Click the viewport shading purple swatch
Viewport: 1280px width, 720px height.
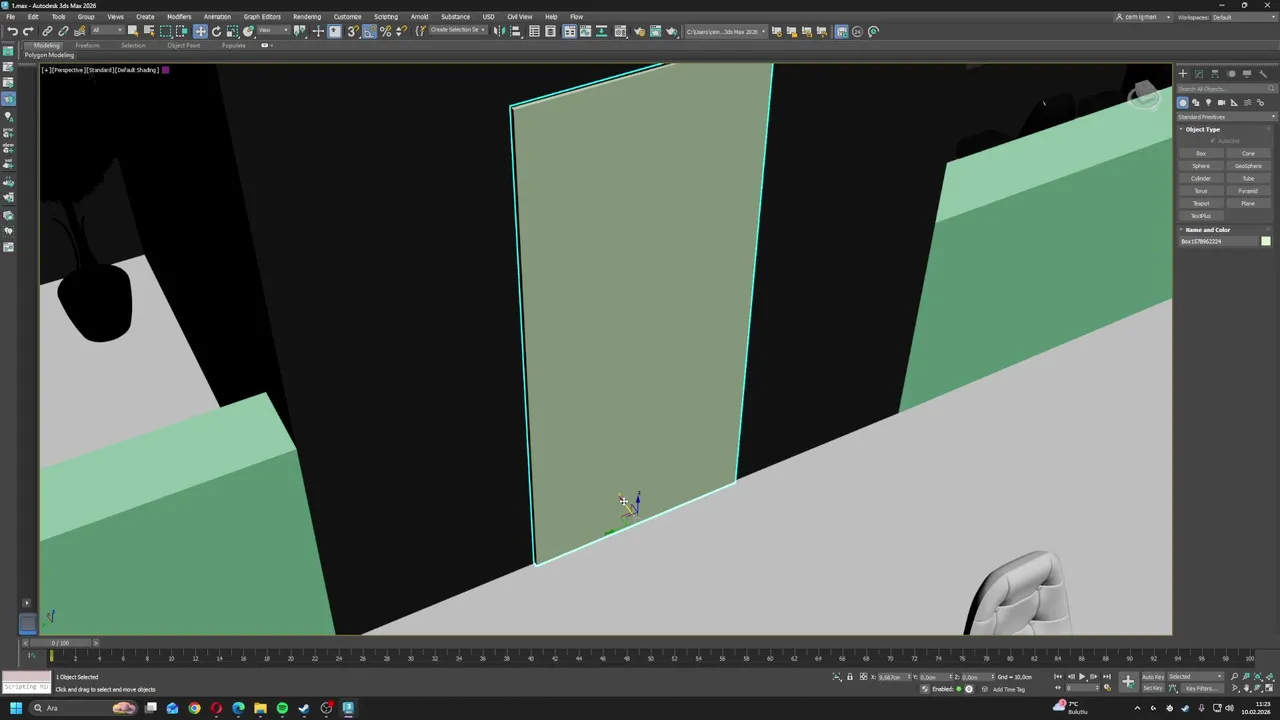coord(165,70)
